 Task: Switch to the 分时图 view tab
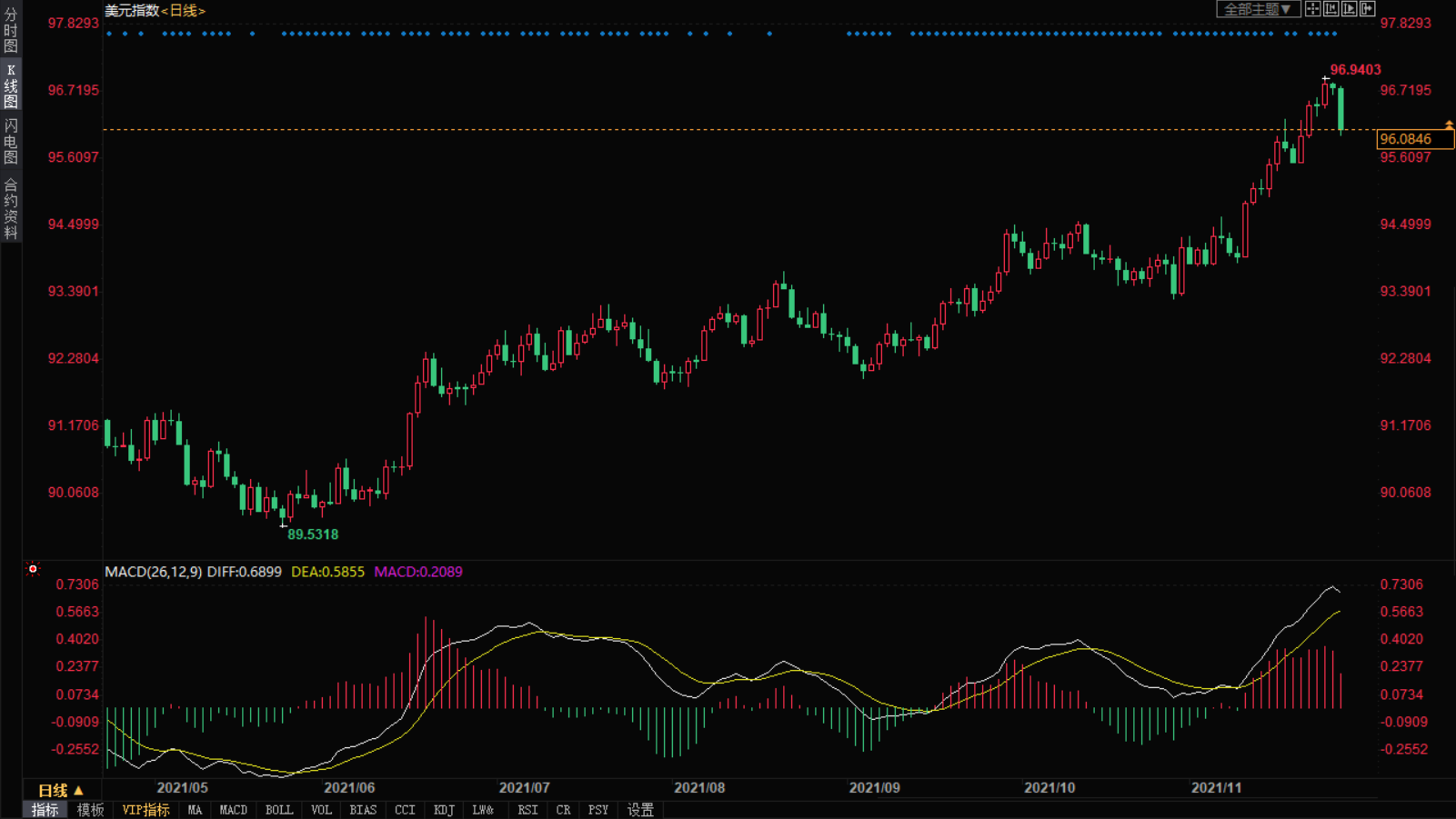[11, 31]
